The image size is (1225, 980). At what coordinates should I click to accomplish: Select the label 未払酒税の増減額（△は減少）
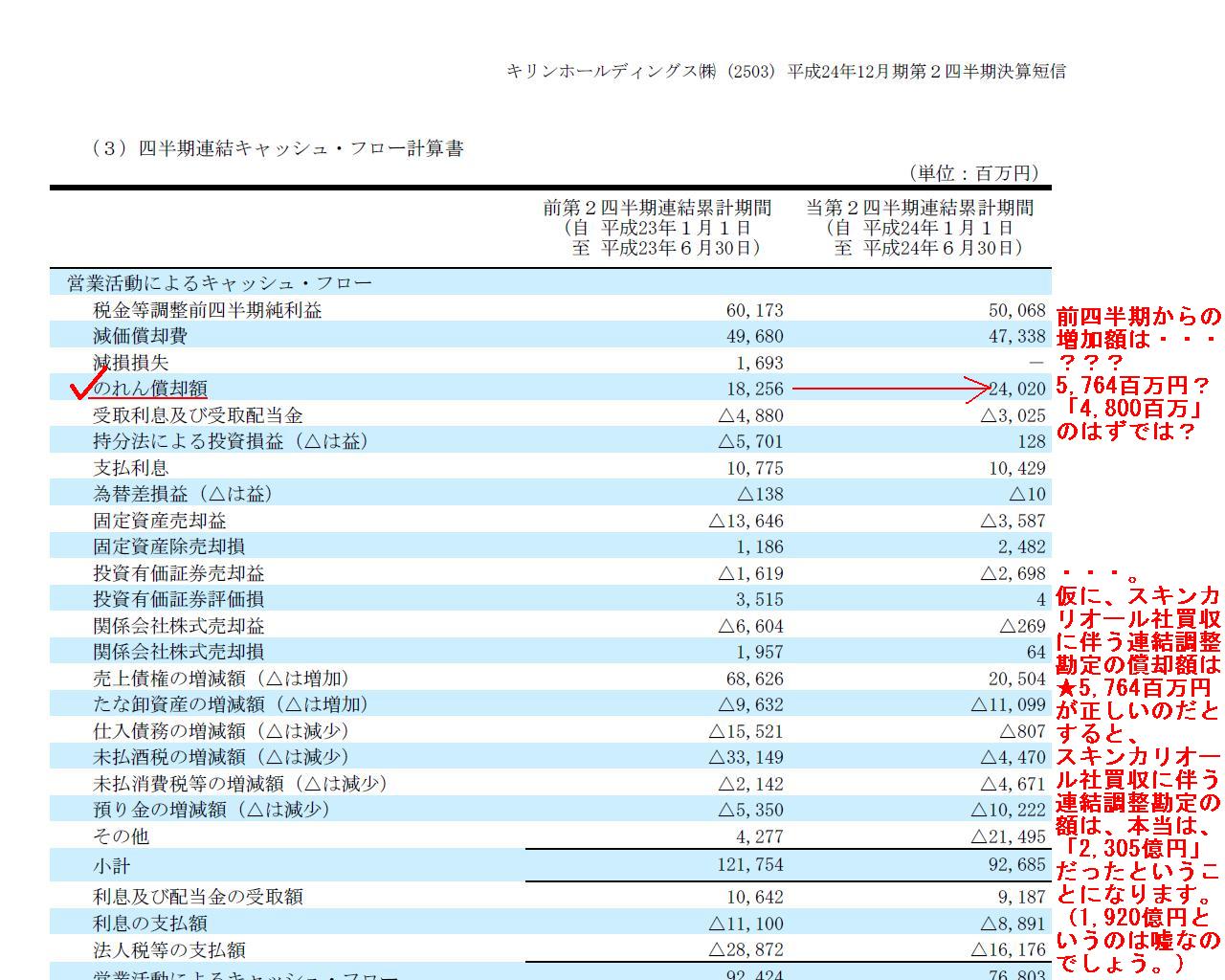coord(222,757)
